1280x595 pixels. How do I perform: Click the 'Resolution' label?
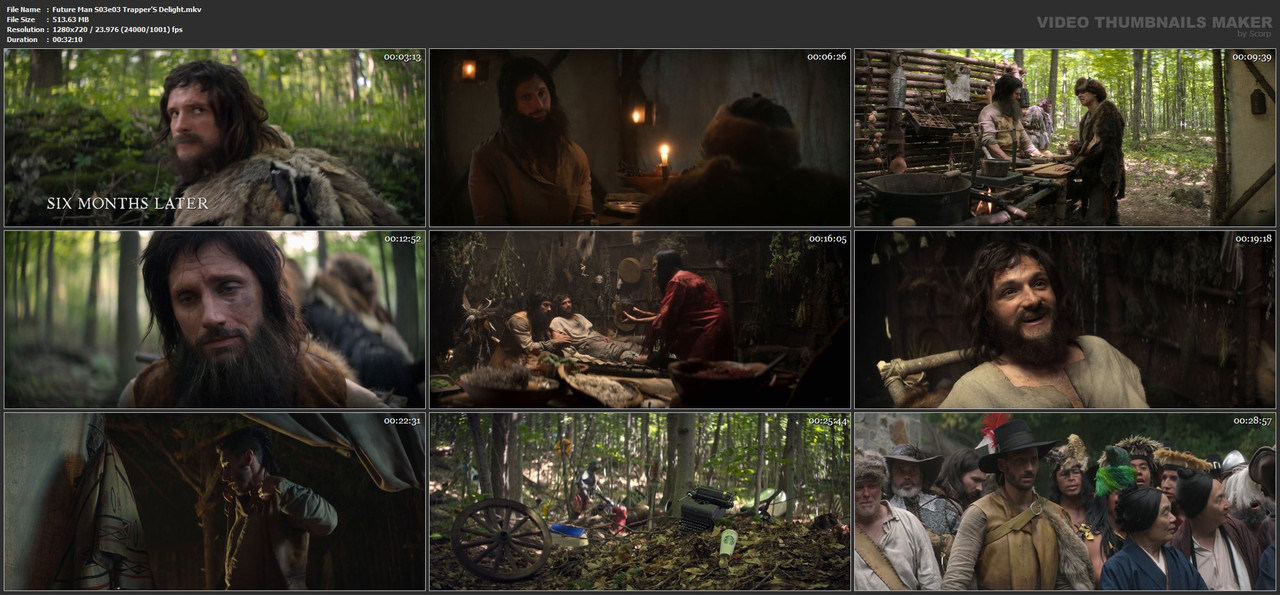pos(24,29)
